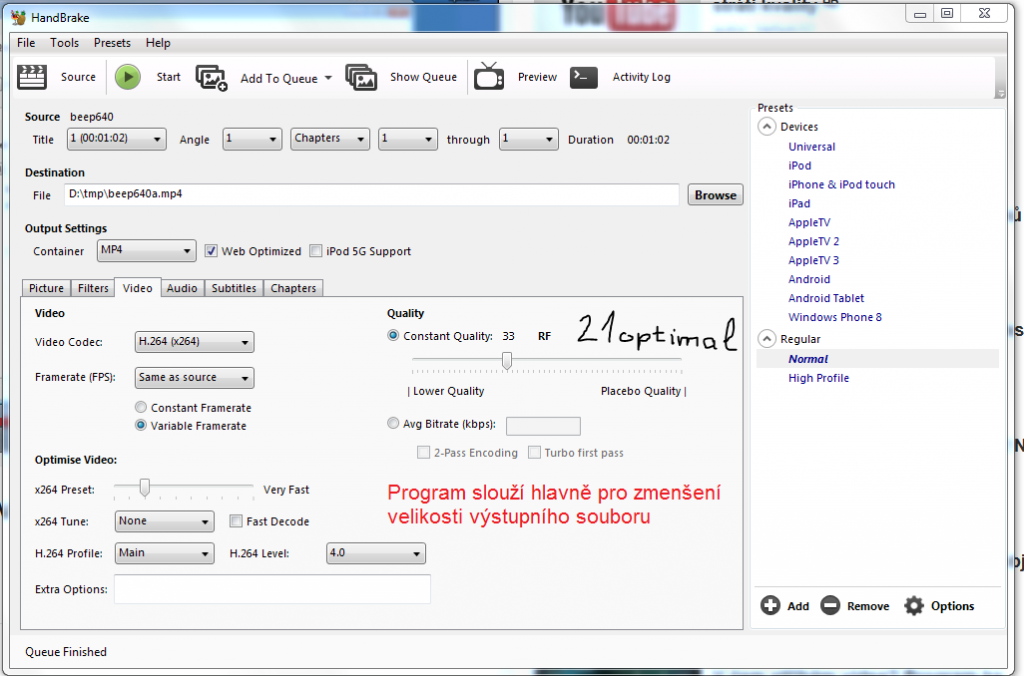The height and width of the screenshot is (676, 1024).
Task: Select the Constant Framerate radio button
Action: tap(141, 408)
